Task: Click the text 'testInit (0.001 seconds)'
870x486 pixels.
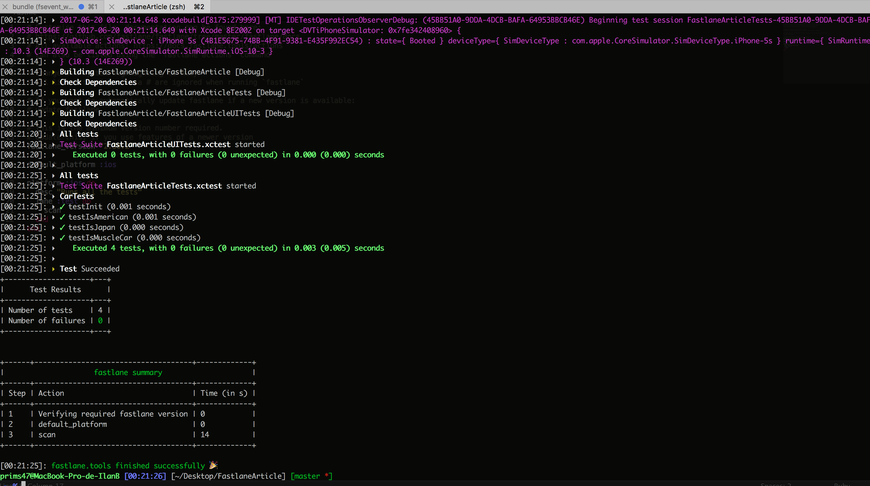Action: point(119,207)
